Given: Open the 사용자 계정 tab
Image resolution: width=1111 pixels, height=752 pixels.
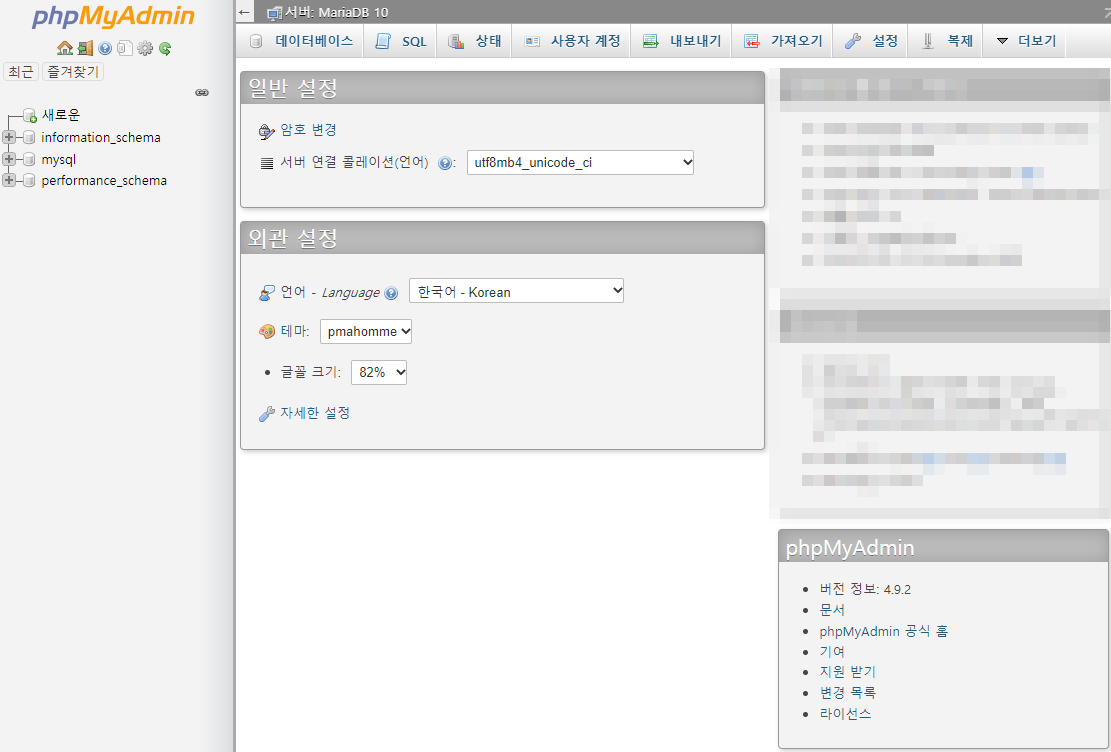Looking at the screenshot, I should pos(572,41).
